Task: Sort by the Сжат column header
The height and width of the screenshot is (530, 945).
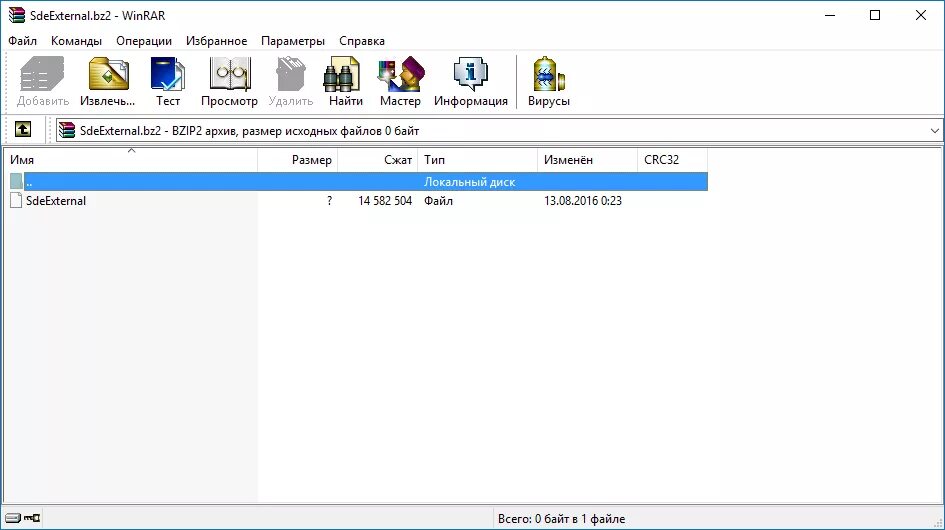Action: point(378,160)
